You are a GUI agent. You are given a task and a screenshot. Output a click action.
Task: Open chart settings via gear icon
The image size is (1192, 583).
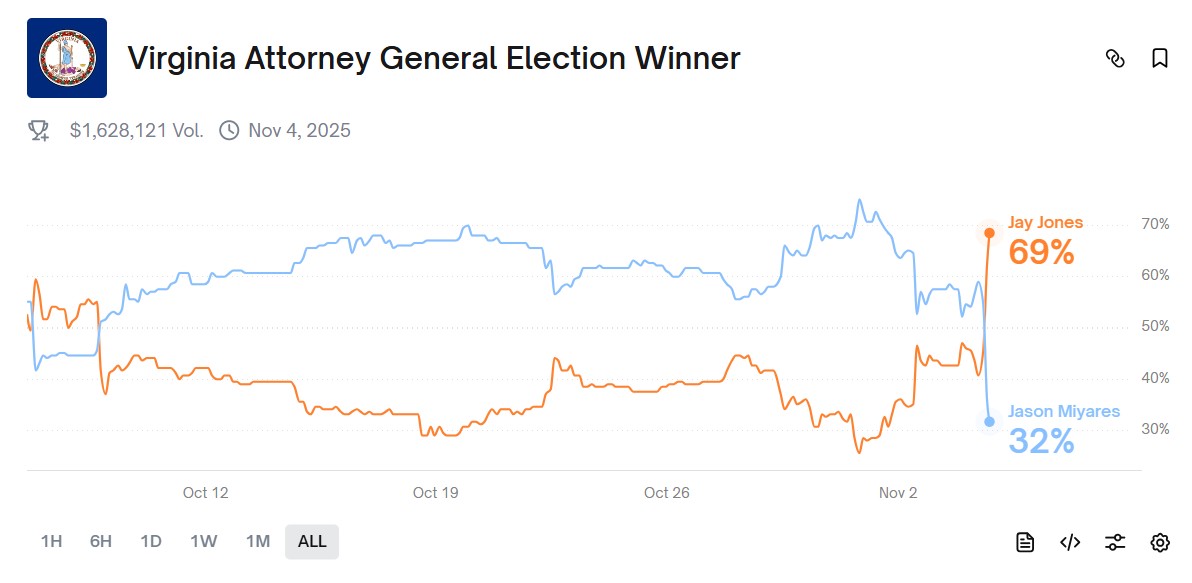[1158, 541]
